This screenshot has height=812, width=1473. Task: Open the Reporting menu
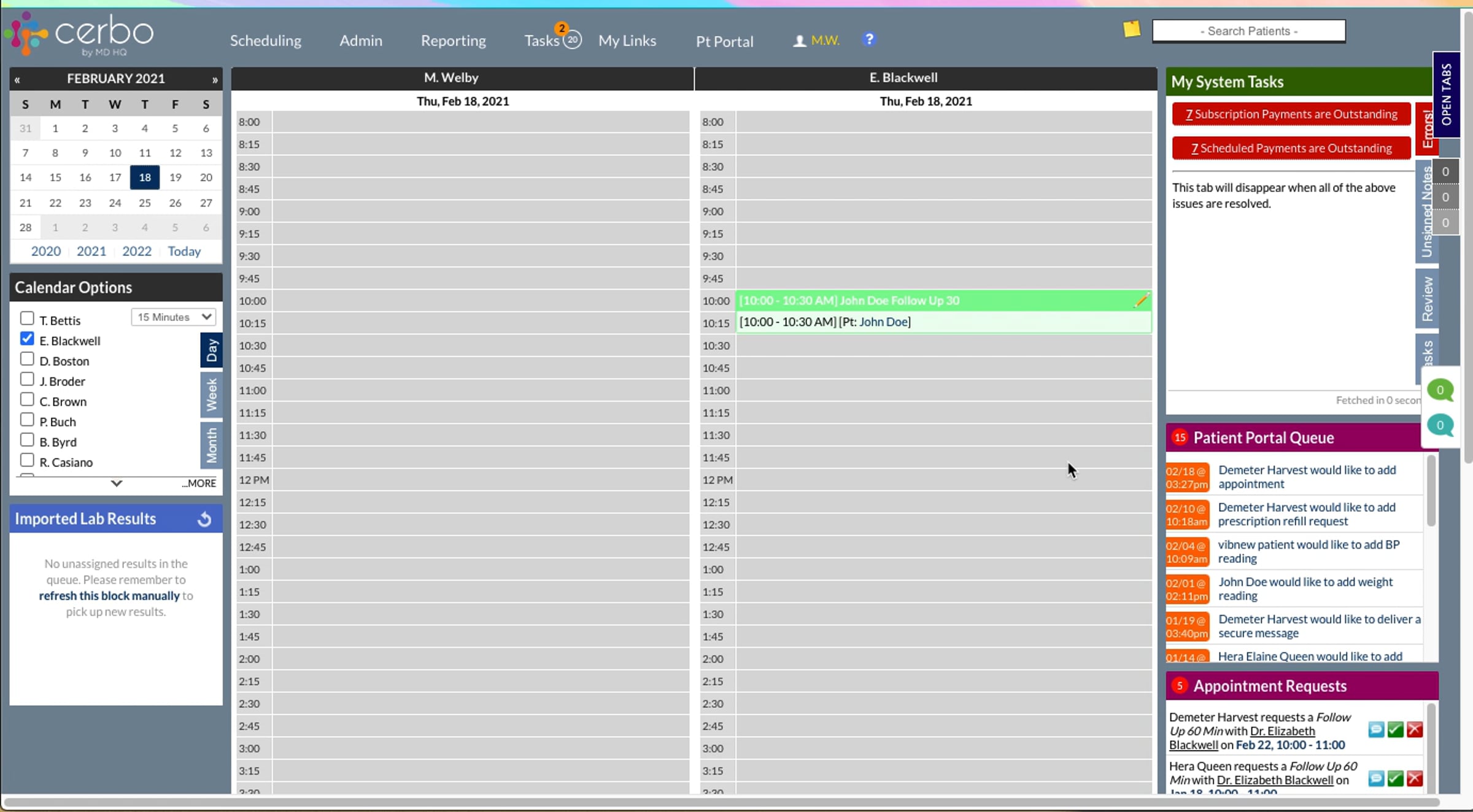453,41
